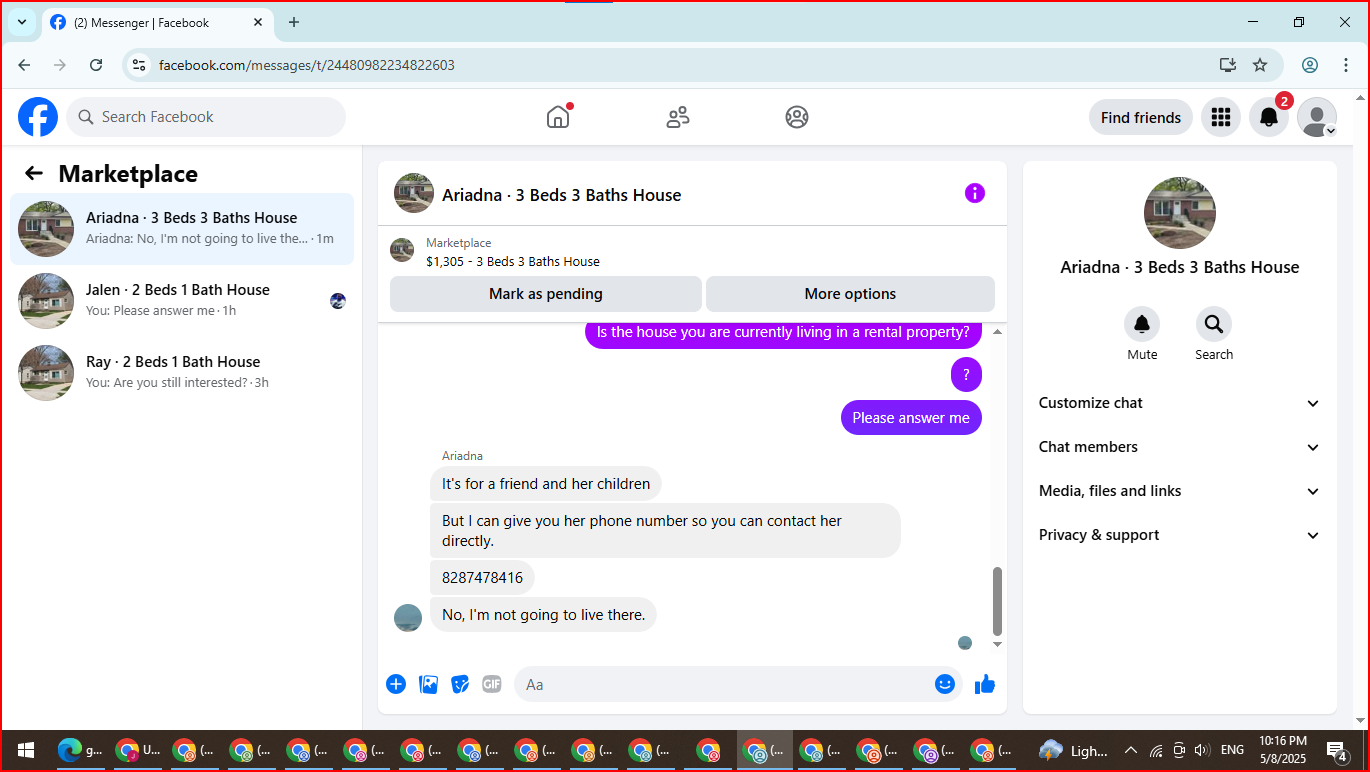Screen dimensions: 1370x772
Task: Open the emoji picker in message box
Action: coord(945,684)
